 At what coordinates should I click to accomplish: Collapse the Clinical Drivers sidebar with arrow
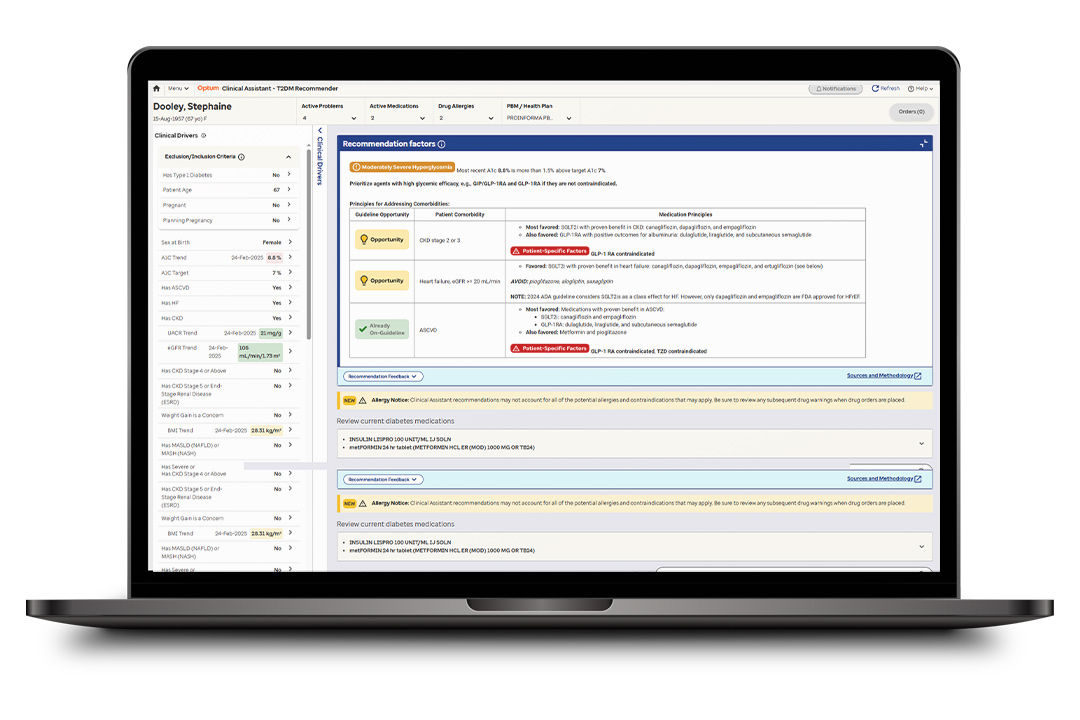(x=320, y=131)
